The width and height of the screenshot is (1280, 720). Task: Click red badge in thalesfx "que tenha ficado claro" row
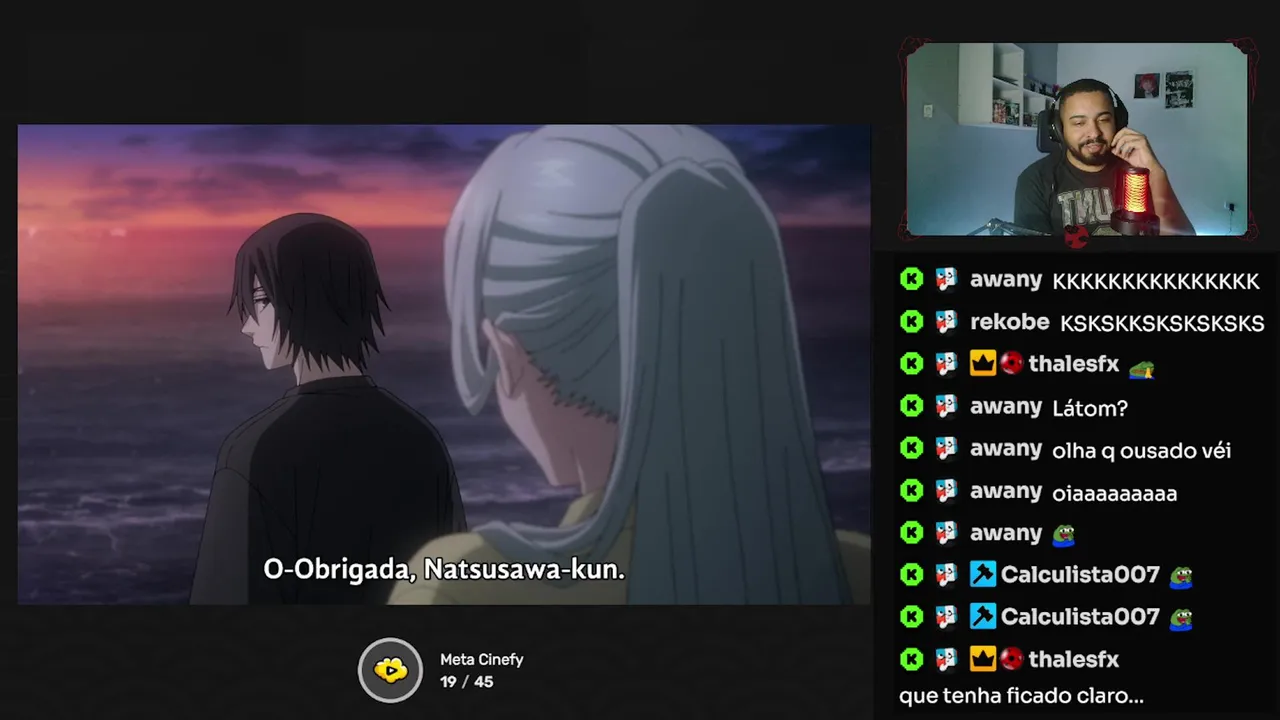(x=1011, y=659)
